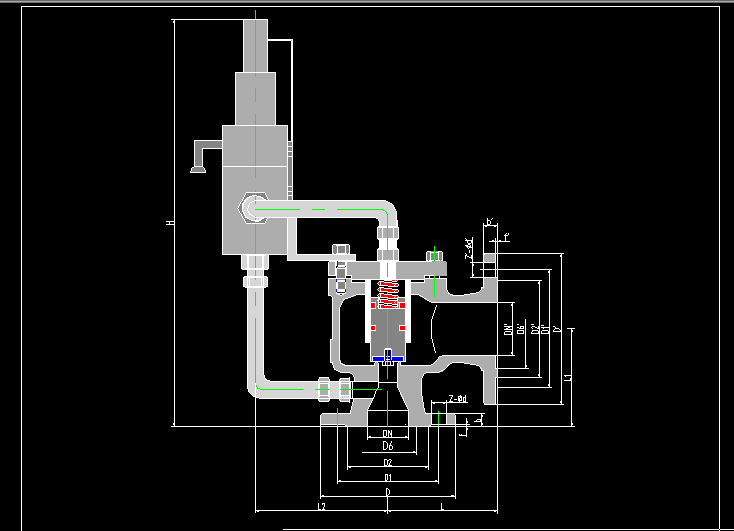Select the b' dimension above side flange

click(490, 222)
